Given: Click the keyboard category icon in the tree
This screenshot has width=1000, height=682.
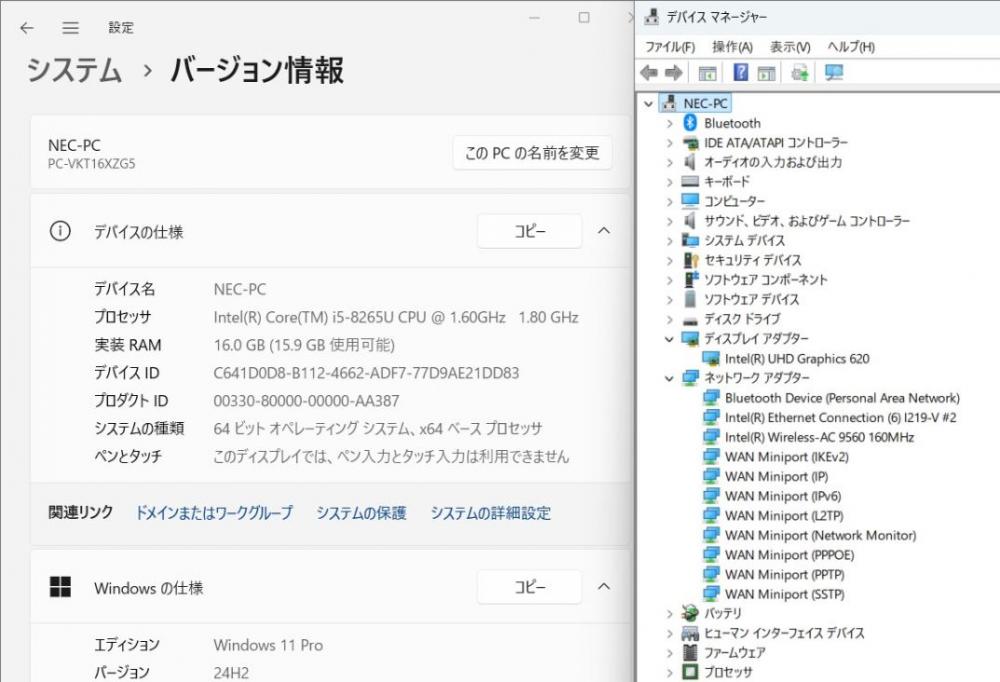Looking at the screenshot, I should point(690,181).
